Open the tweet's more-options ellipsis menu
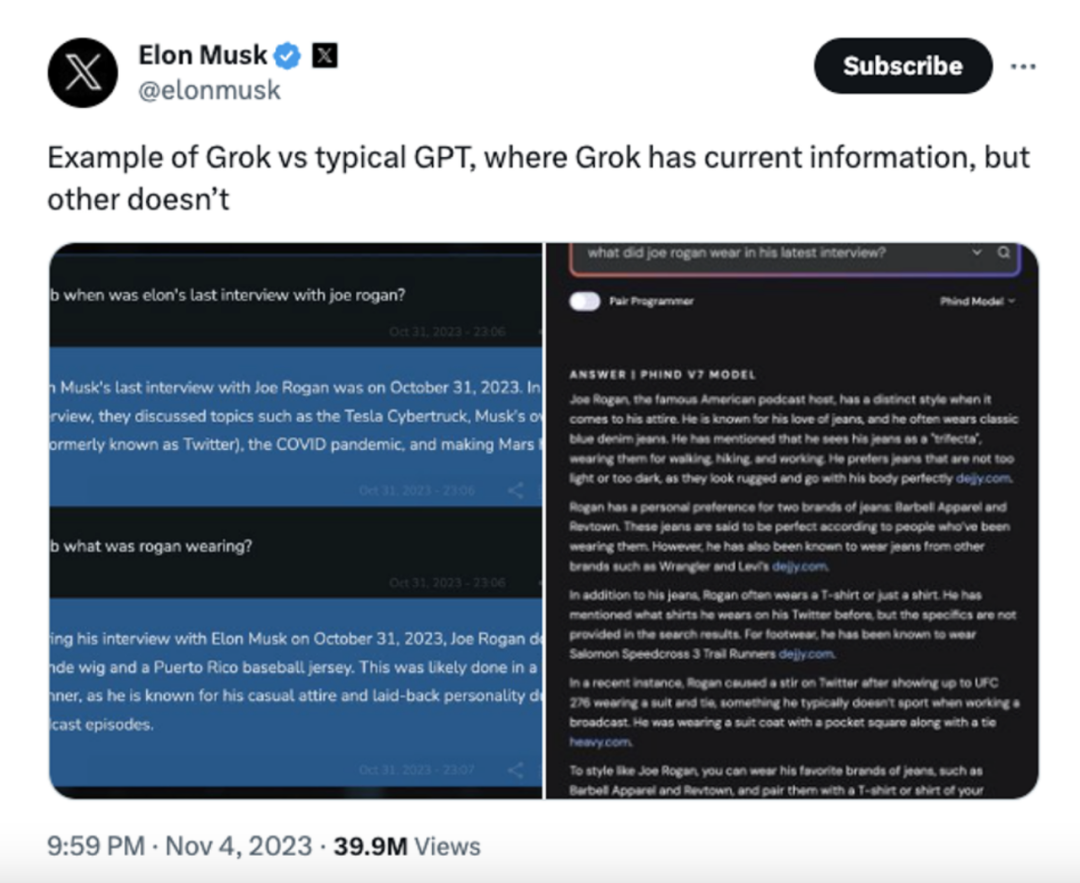Image resolution: width=1080 pixels, height=883 pixels. pos(1024,66)
